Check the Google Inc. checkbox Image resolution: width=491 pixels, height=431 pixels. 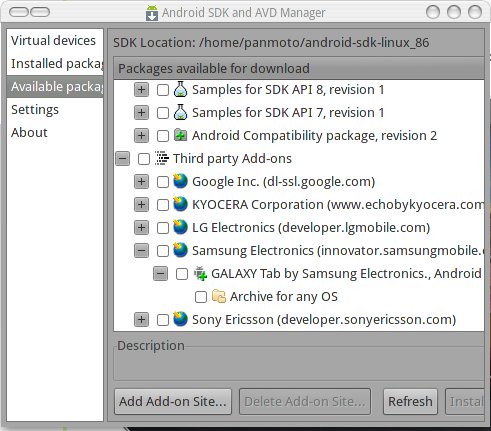[x=163, y=182]
